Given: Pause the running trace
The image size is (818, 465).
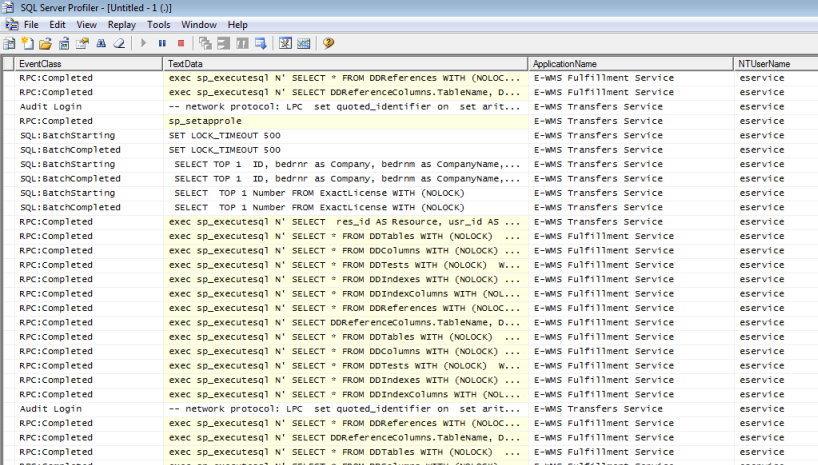Looking at the screenshot, I should click(162, 43).
